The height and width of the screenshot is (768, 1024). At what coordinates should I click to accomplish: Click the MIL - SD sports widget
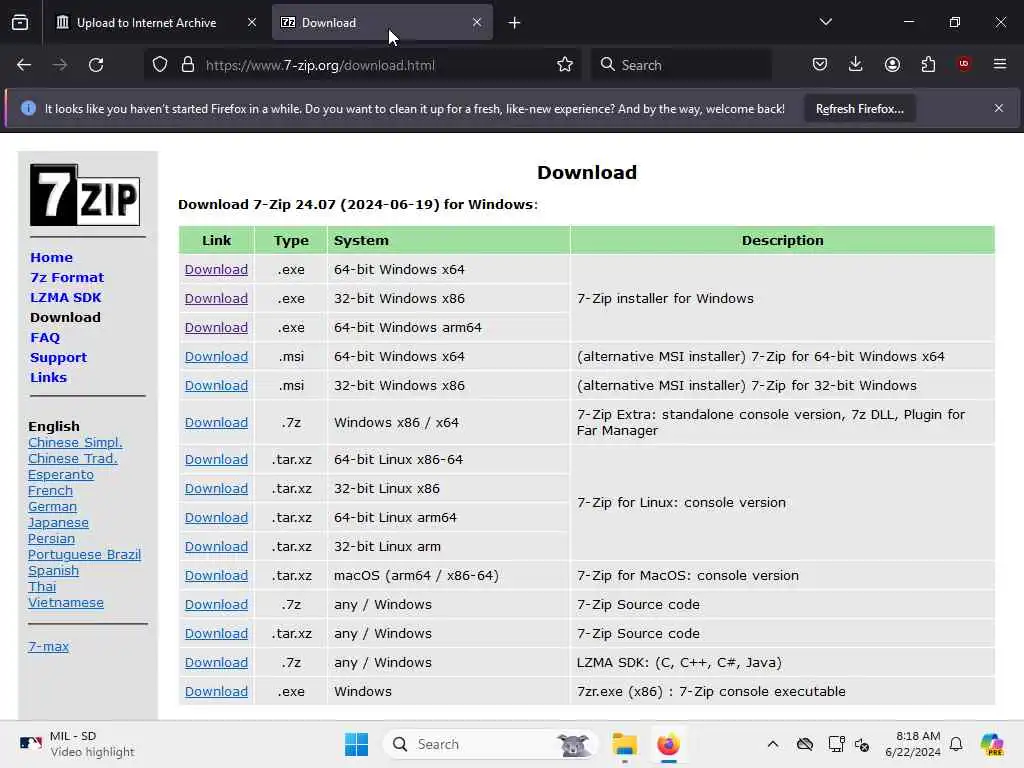pos(77,744)
